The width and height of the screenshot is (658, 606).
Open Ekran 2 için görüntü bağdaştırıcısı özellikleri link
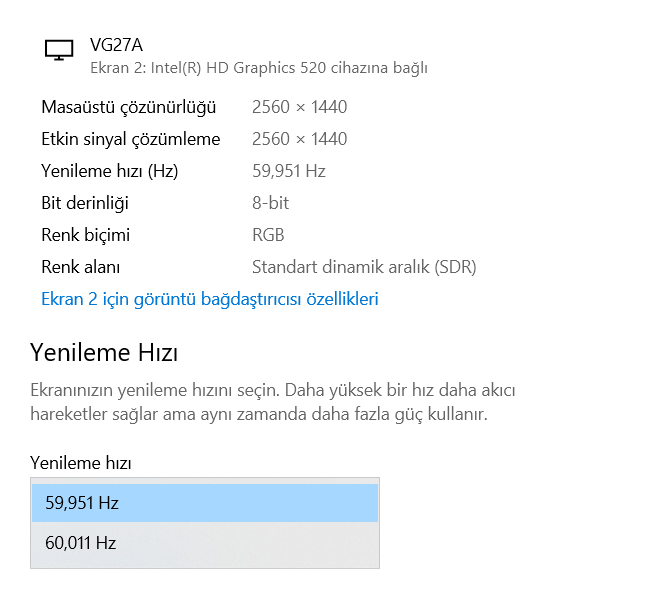(x=210, y=299)
